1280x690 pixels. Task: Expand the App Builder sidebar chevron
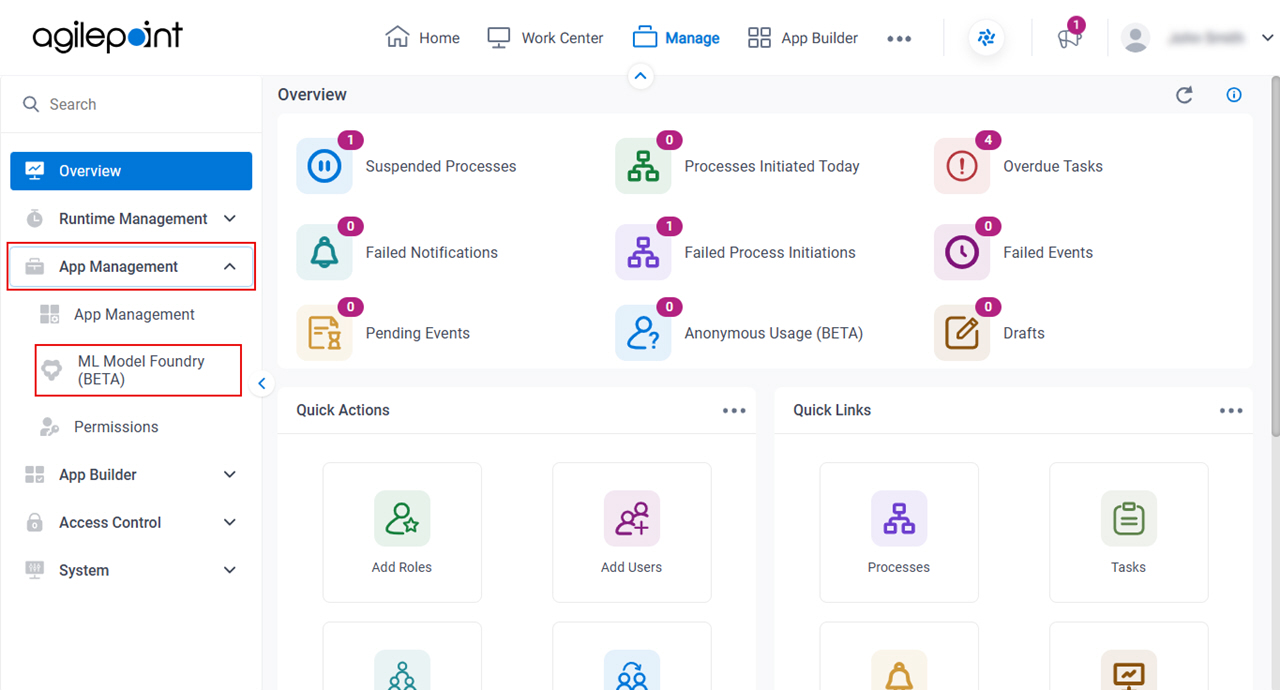pyautogui.click(x=230, y=475)
